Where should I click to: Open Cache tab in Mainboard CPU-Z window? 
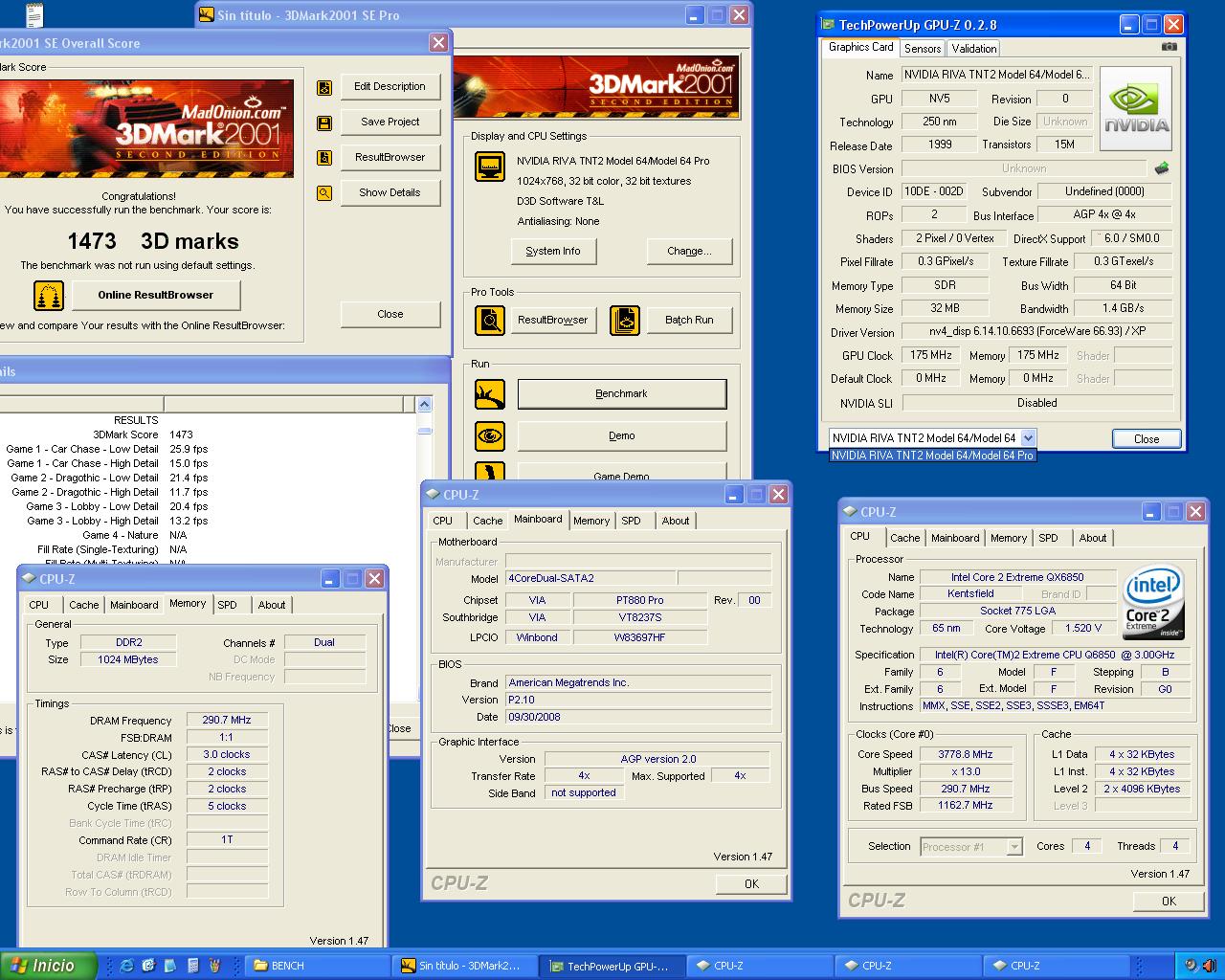(487, 521)
